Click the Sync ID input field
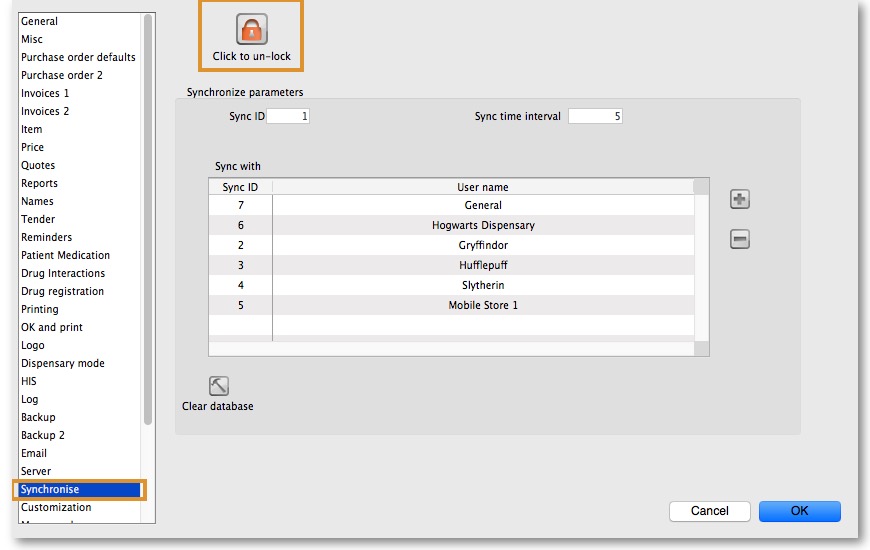Screen dimensions: 870x550 pyautogui.click(x=288, y=117)
